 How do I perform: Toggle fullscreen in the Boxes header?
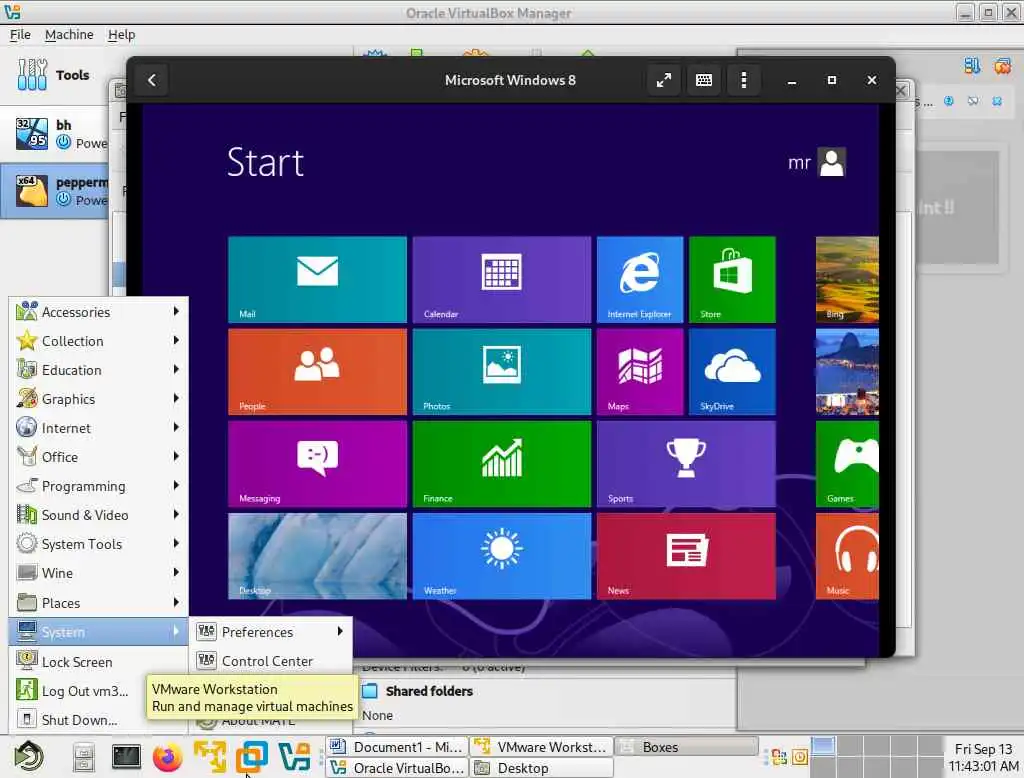tap(664, 80)
